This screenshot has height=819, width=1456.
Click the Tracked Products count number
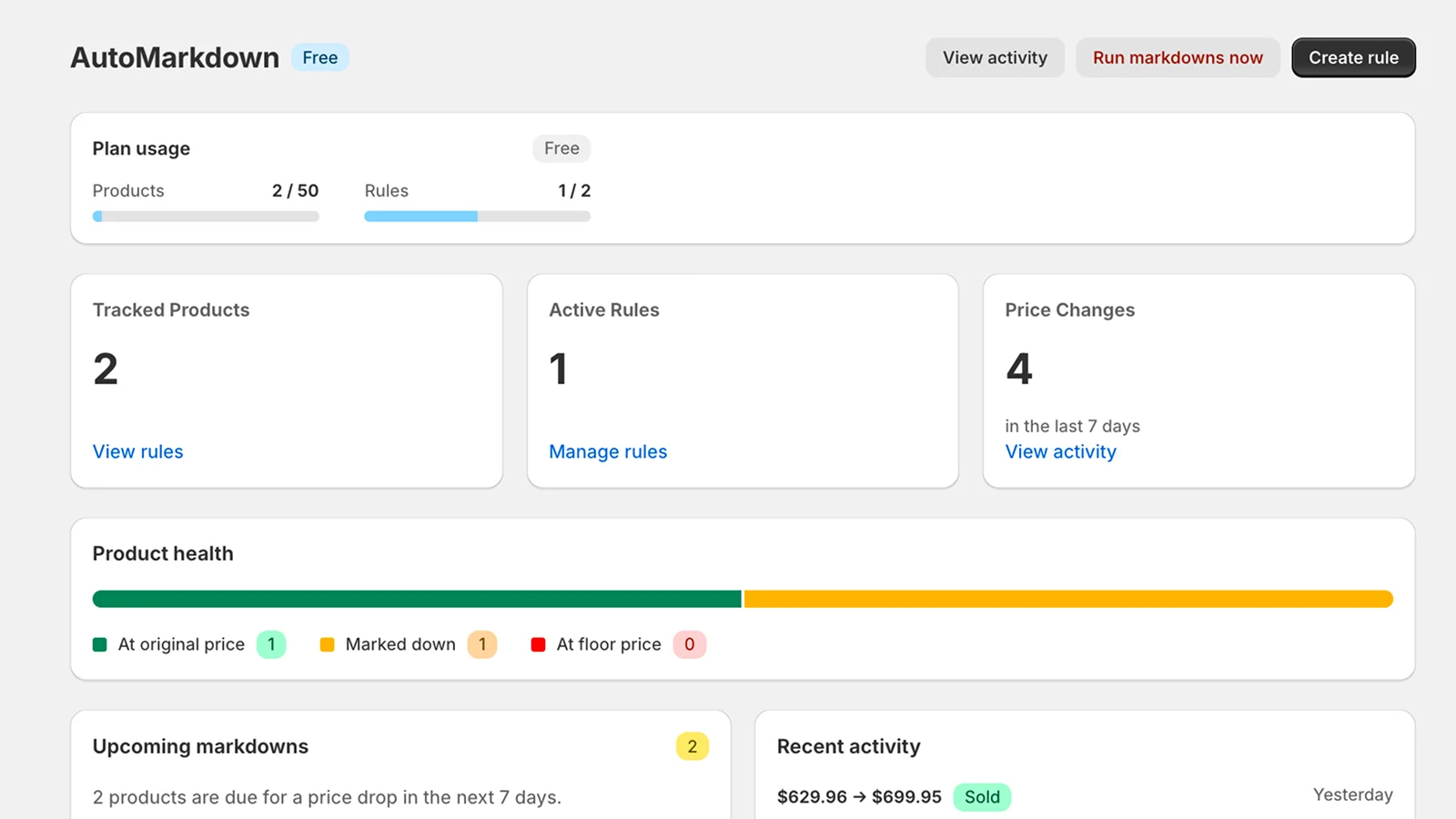pyautogui.click(x=106, y=369)
